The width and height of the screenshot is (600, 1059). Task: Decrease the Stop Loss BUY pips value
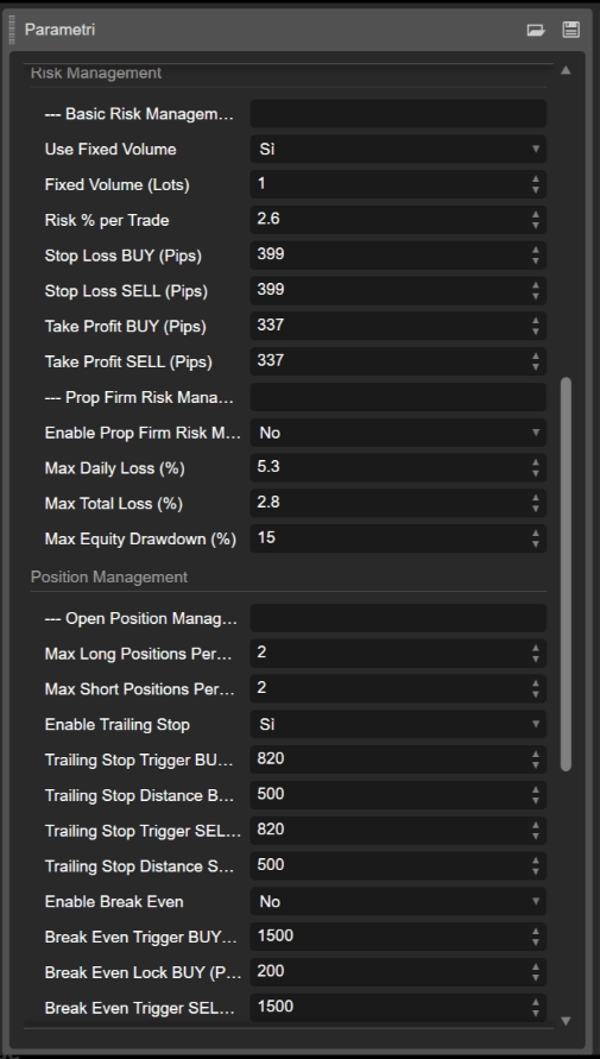coord(536,260)
